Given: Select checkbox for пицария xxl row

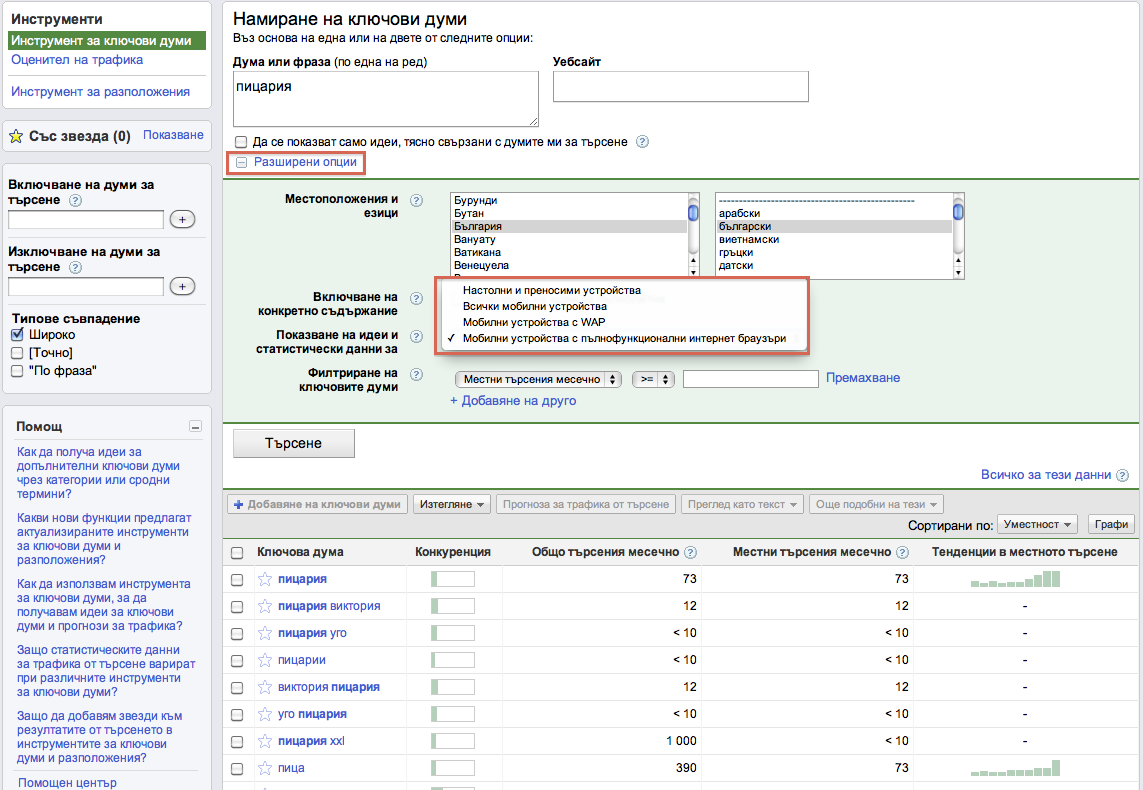Looking at the screenshot, I should pos(237,741).
